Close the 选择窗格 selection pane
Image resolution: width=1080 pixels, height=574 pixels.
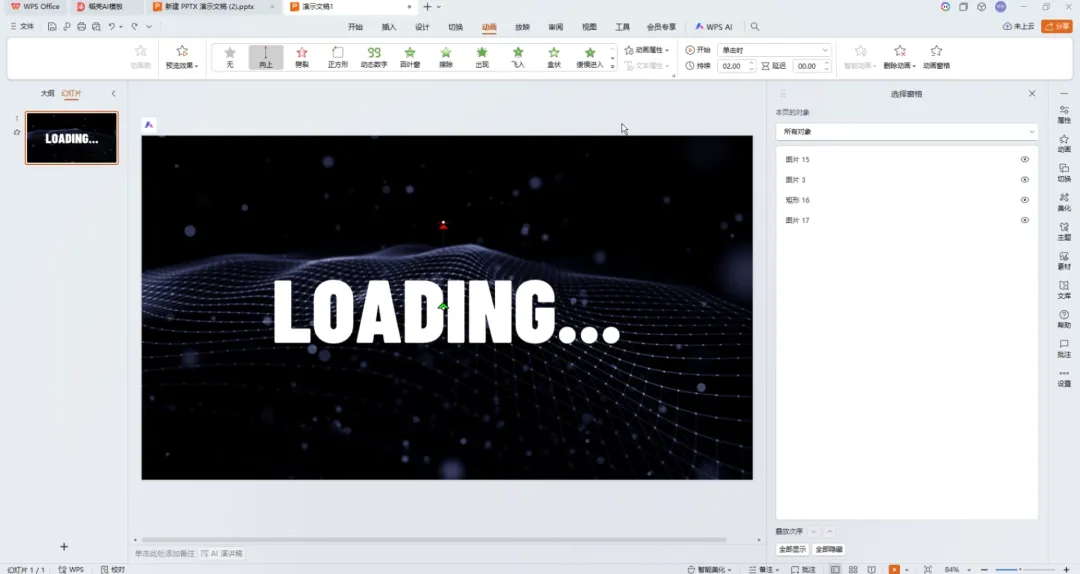pos(1032,94)
